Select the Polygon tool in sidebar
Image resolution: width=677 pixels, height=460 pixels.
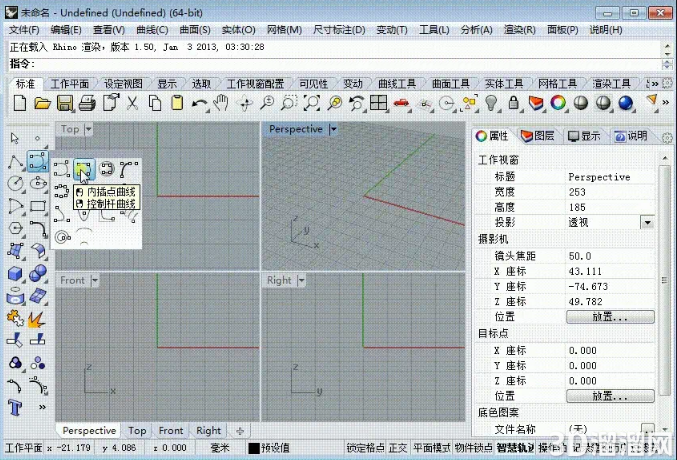pos(16,228)
